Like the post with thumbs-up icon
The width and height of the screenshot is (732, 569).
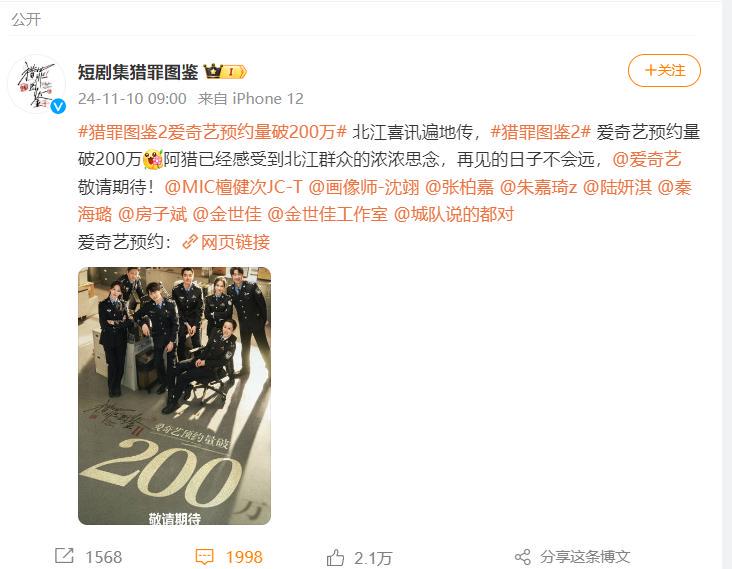click(335, 557)
